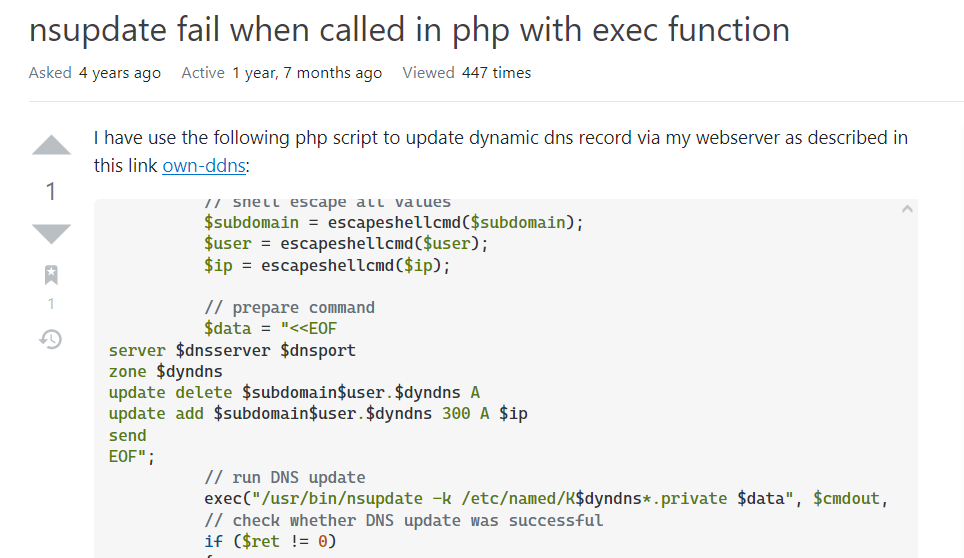The image size is (964, 558).
Task: Click the 'zone $dyndns' code line
Action: 165,372
